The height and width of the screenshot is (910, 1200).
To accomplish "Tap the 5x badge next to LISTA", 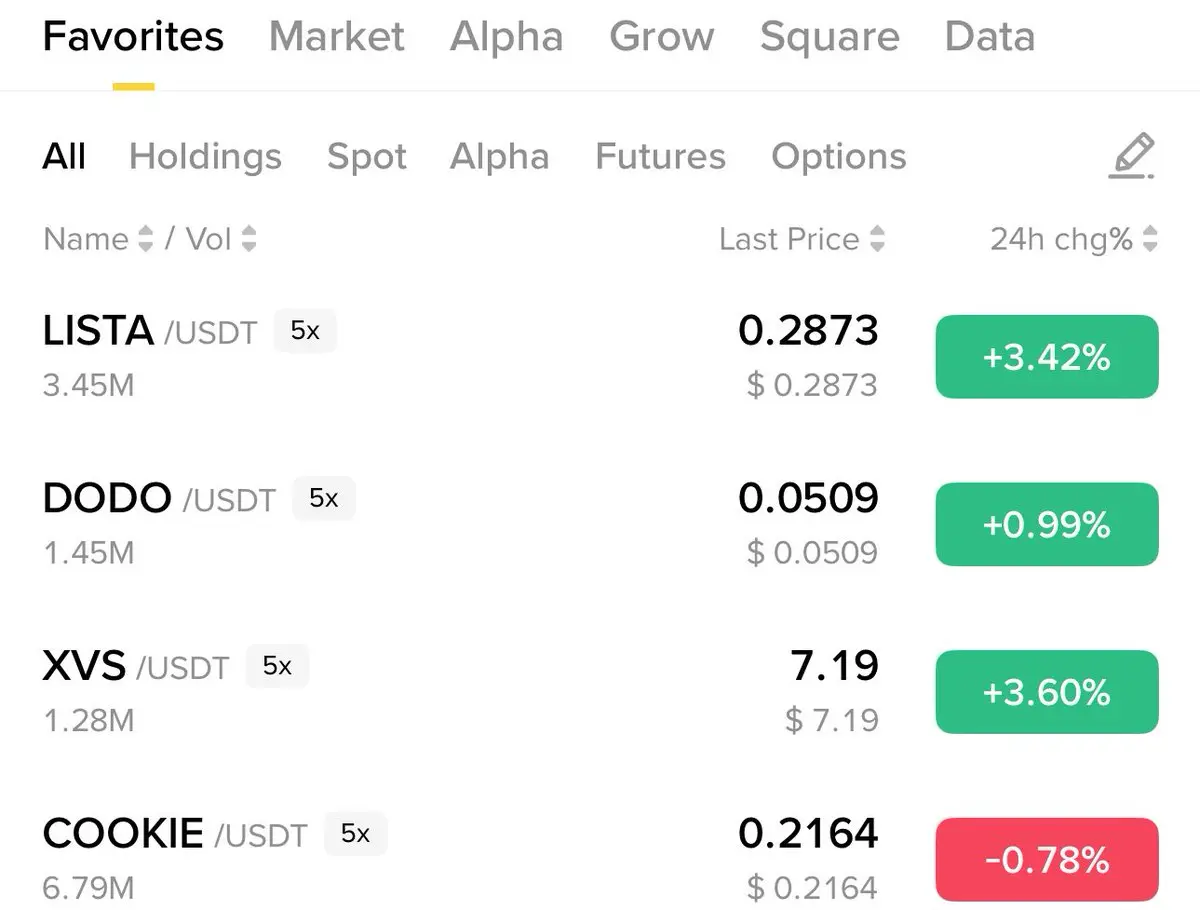I will pyautogui.click(x=305, y=331).
